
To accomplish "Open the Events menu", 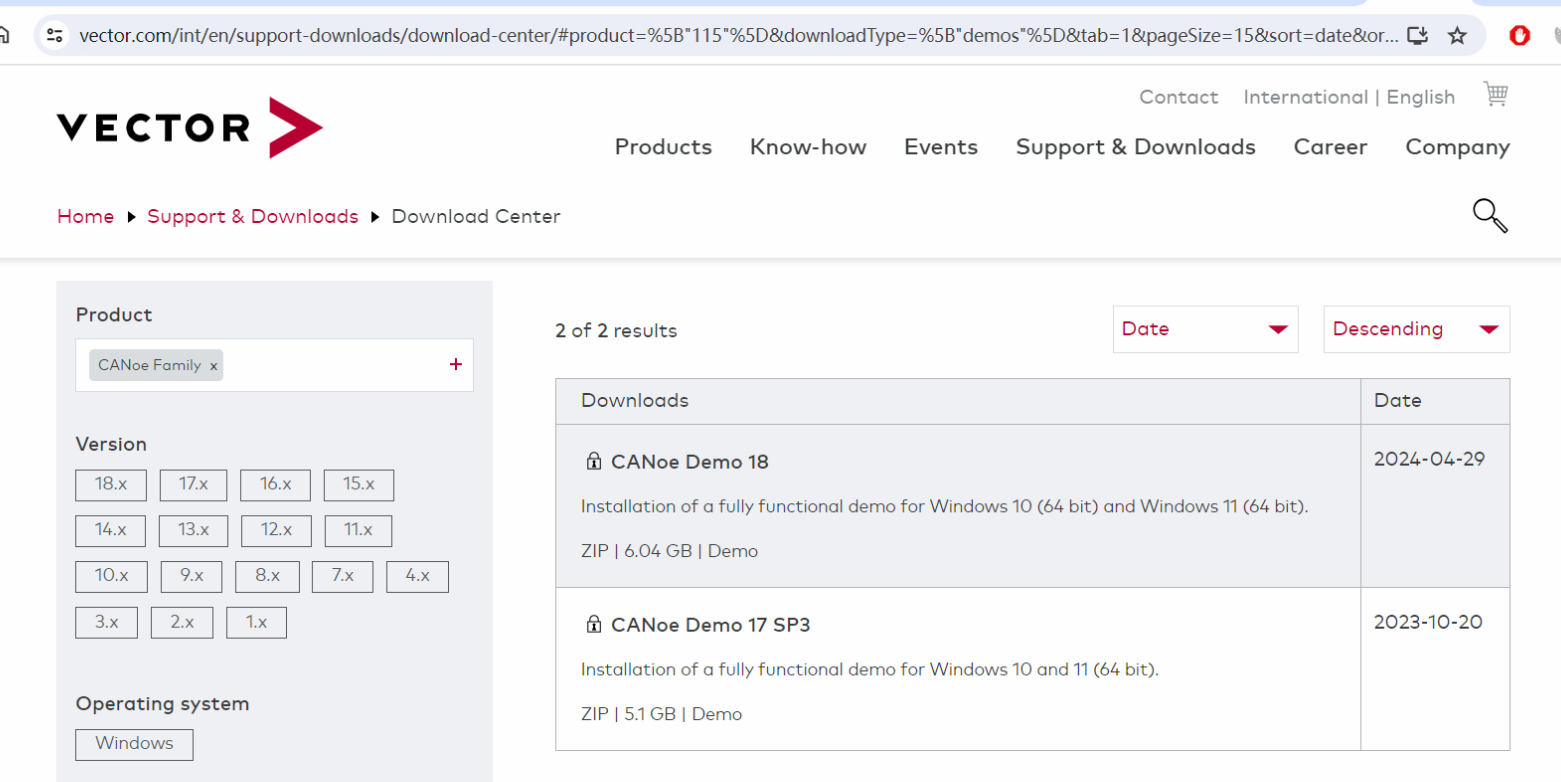I will (x=941, y=147).
